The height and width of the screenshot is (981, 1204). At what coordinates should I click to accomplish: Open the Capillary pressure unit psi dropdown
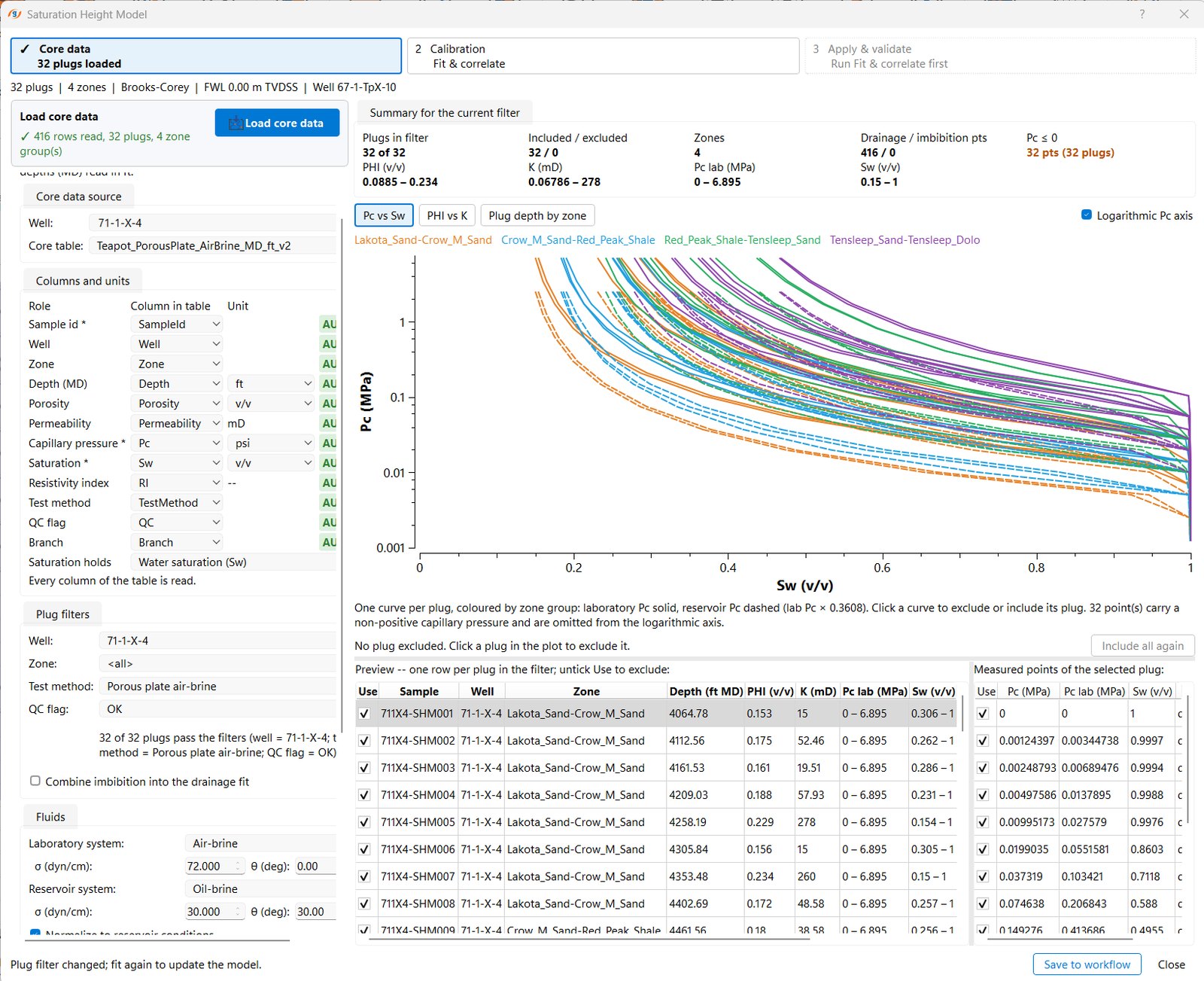pyautogui.click(x=271, y=443)
